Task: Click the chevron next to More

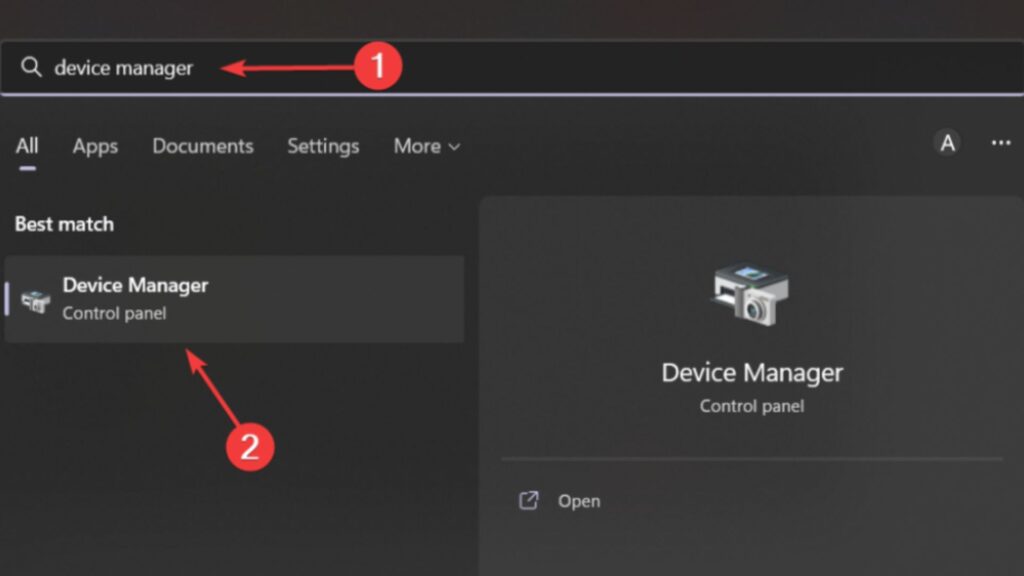Action: (453, 147)
